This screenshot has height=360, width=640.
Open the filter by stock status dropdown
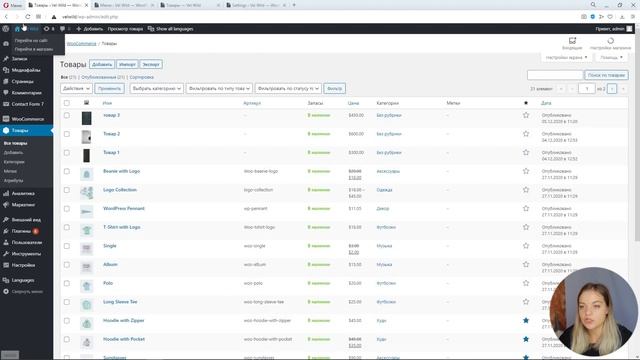pyautogui.click(x=288, y=89)
